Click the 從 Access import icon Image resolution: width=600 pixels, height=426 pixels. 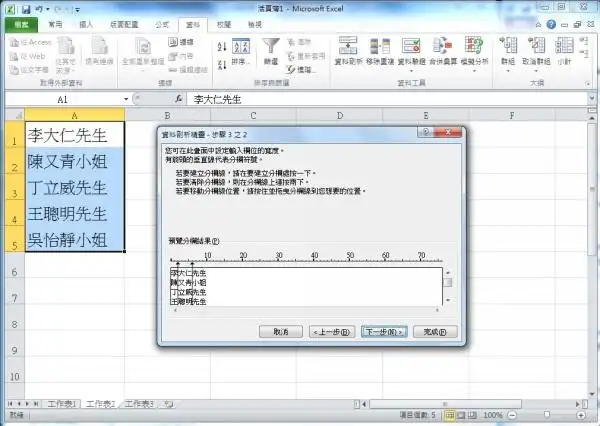(31, 42)
